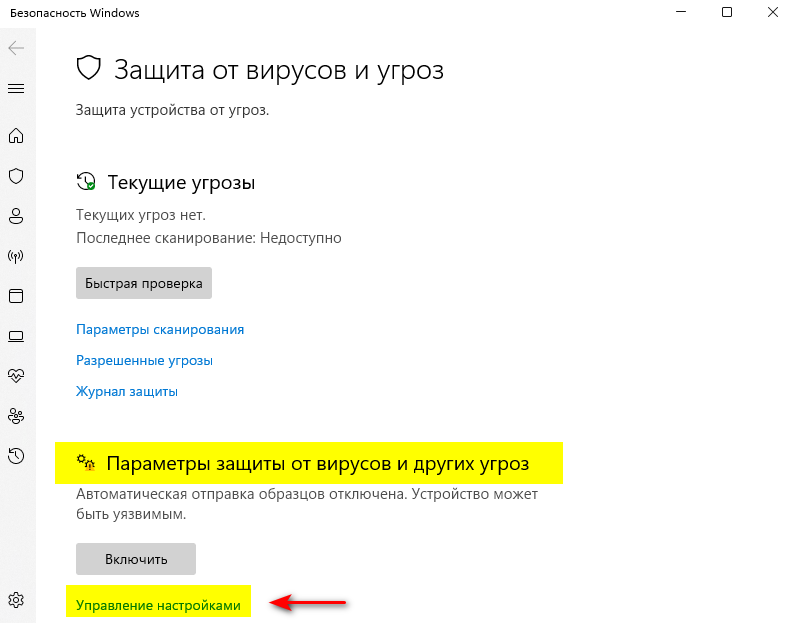The width and height of the screenshot is (792, 623).
Task: Open device performance and health heart icon
Action: 16,375
